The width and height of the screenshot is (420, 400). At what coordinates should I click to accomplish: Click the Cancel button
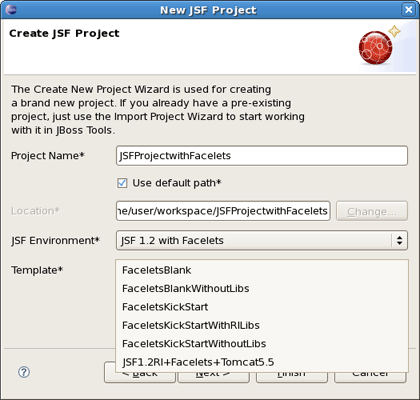pos(370,377)
